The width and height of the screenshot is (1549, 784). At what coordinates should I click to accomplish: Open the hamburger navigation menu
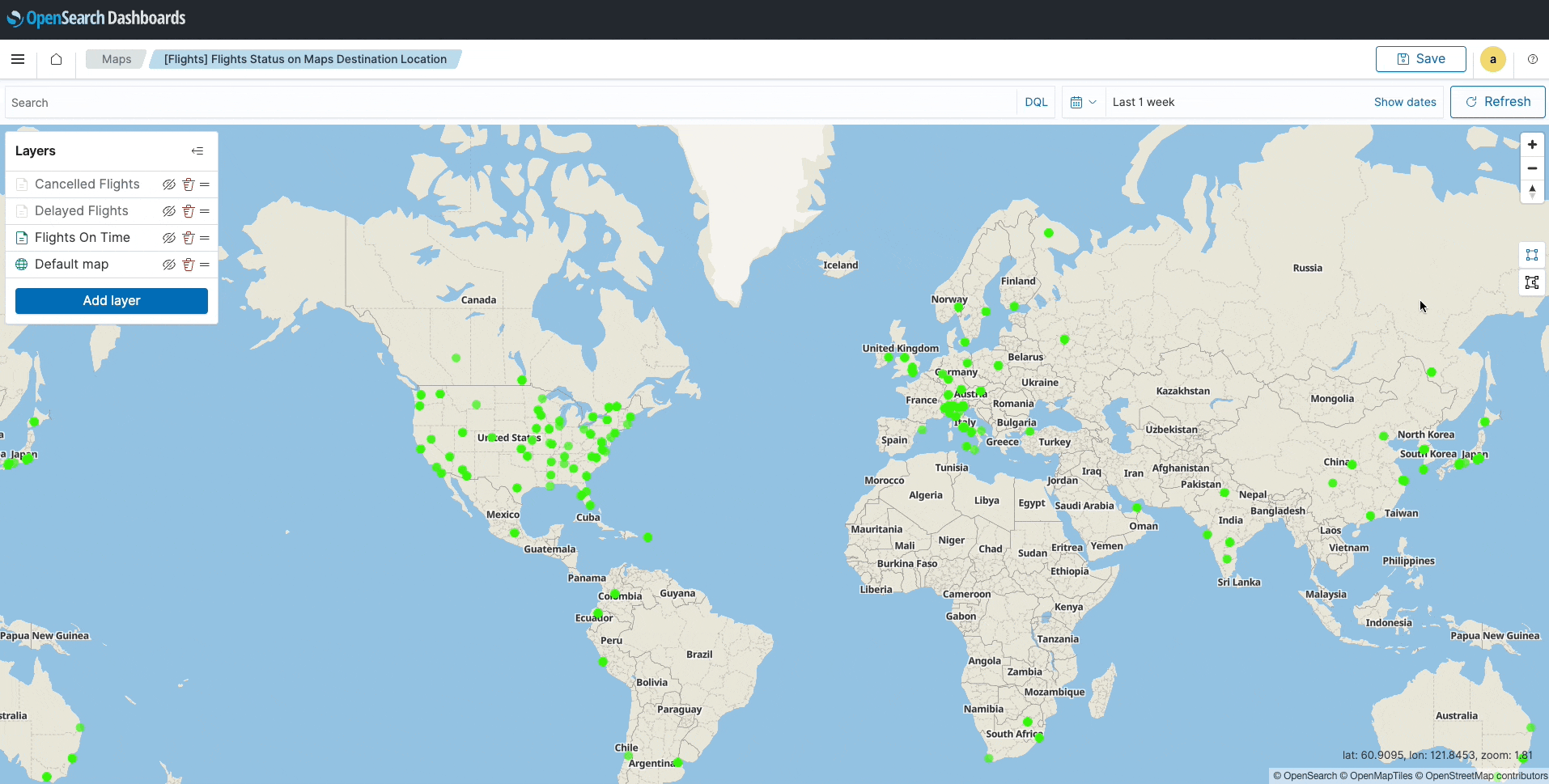point(18,59)
